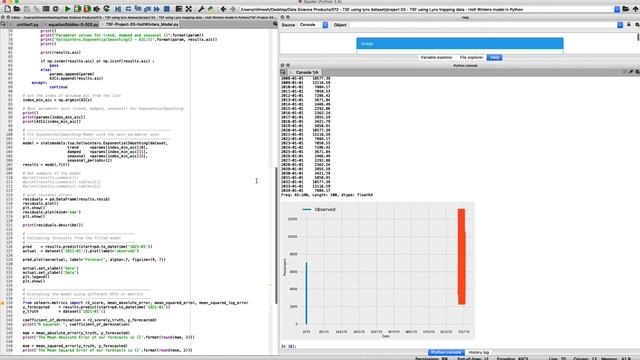Click the red forecast bar in plot
Viewport: 640px width, 360px height.
[x=461, y=256]
